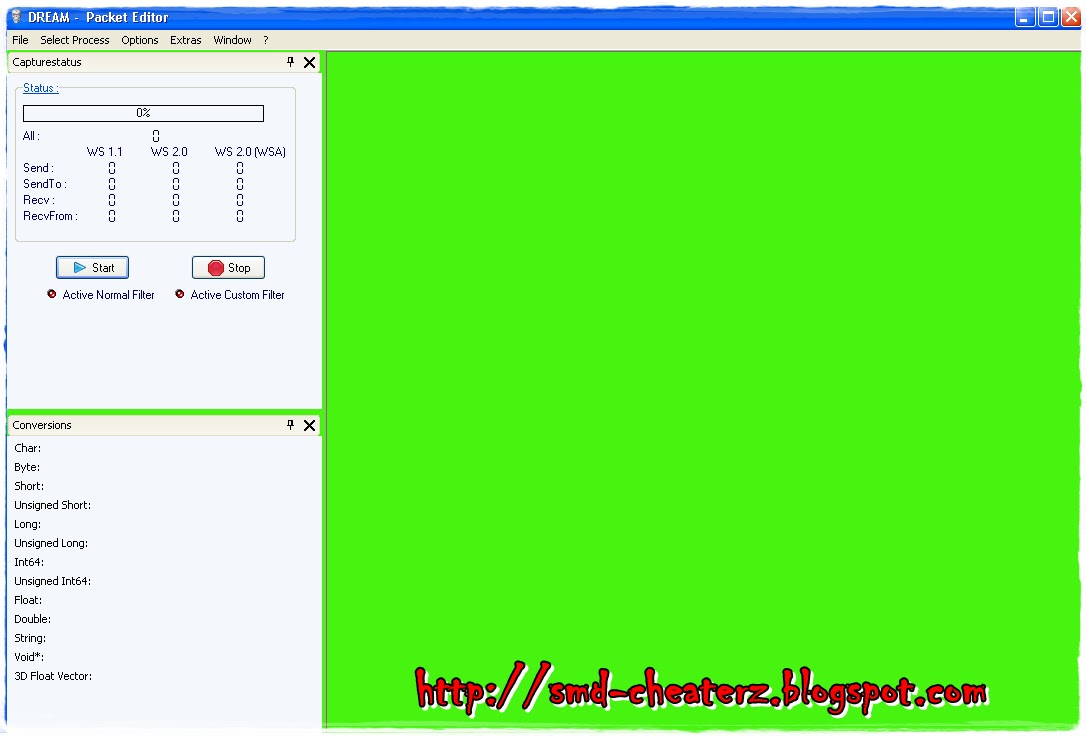
Task: Click the WS 1.1 column header
Action: [105, 152]
